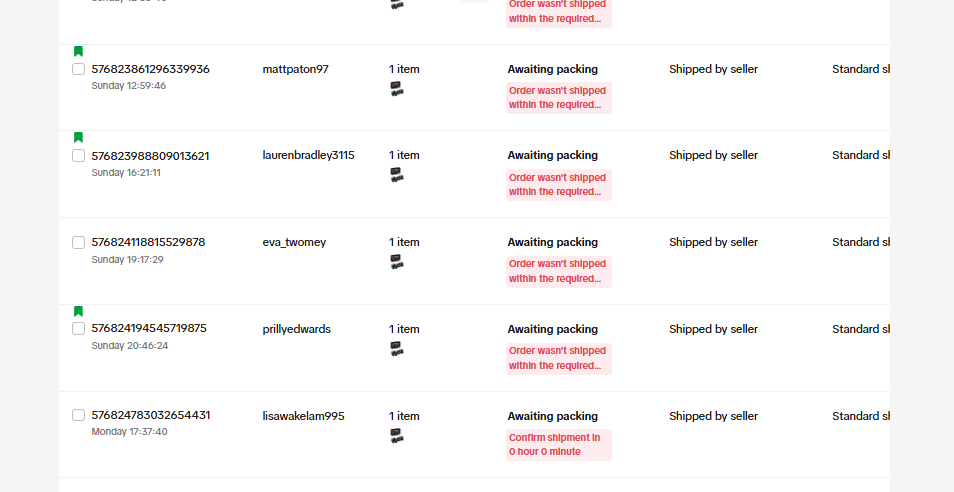
Task: Open product thumbnail for prillyedwards order
Action: pos(397,349)
